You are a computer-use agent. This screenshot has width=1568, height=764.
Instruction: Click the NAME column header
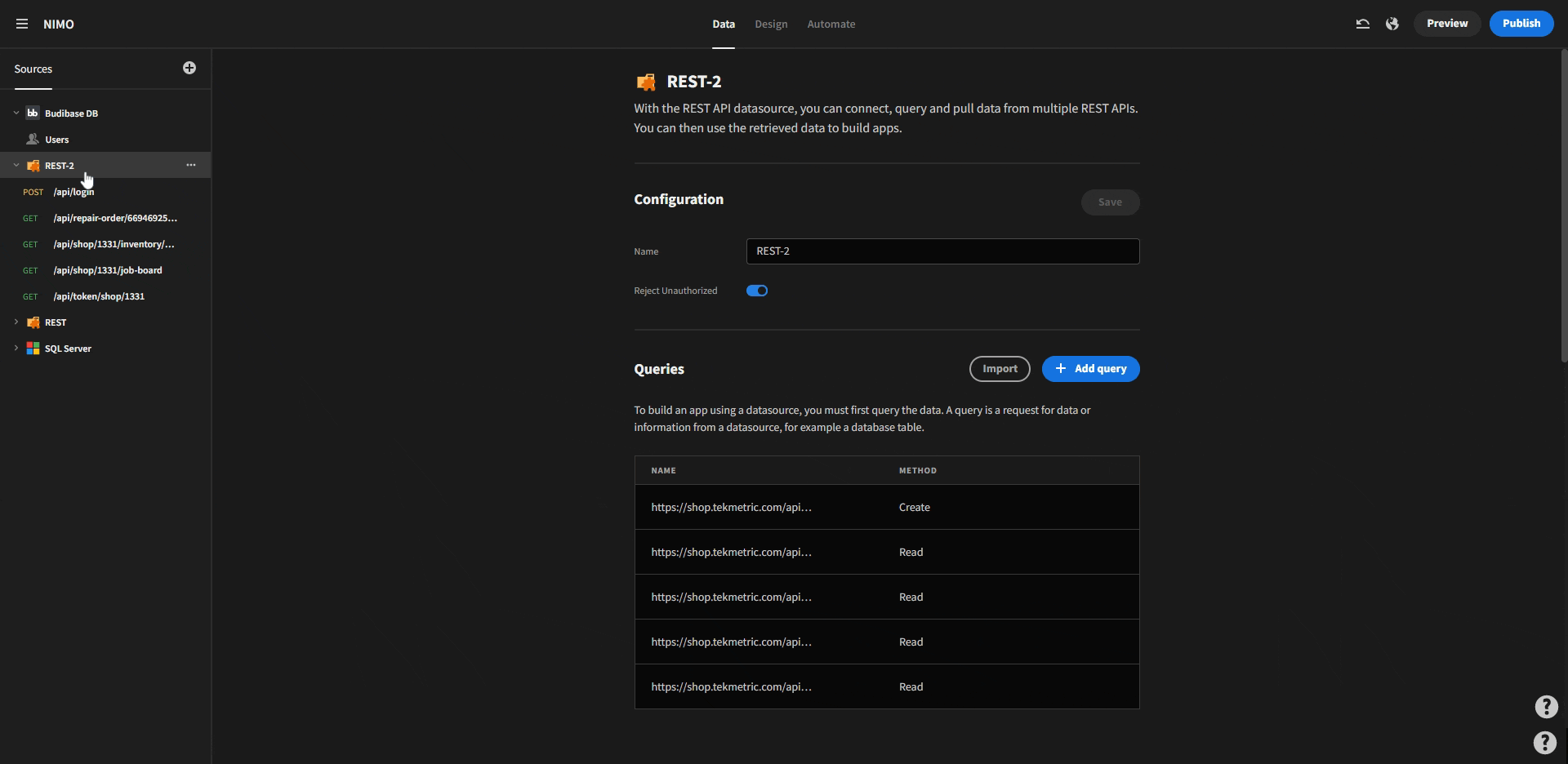point(663,471)
